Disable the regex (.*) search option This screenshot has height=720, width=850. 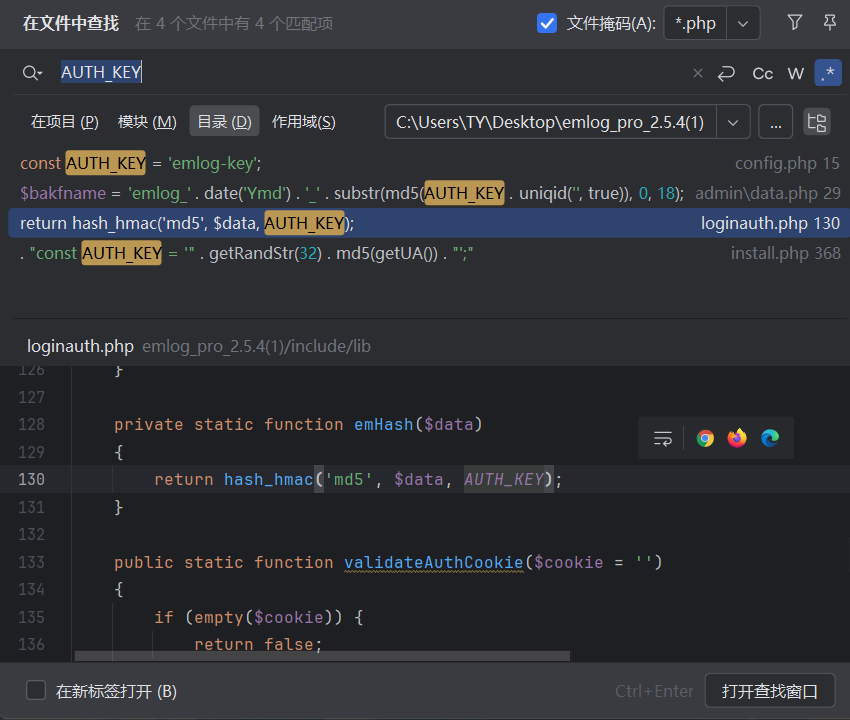click(x=828, y=73)
